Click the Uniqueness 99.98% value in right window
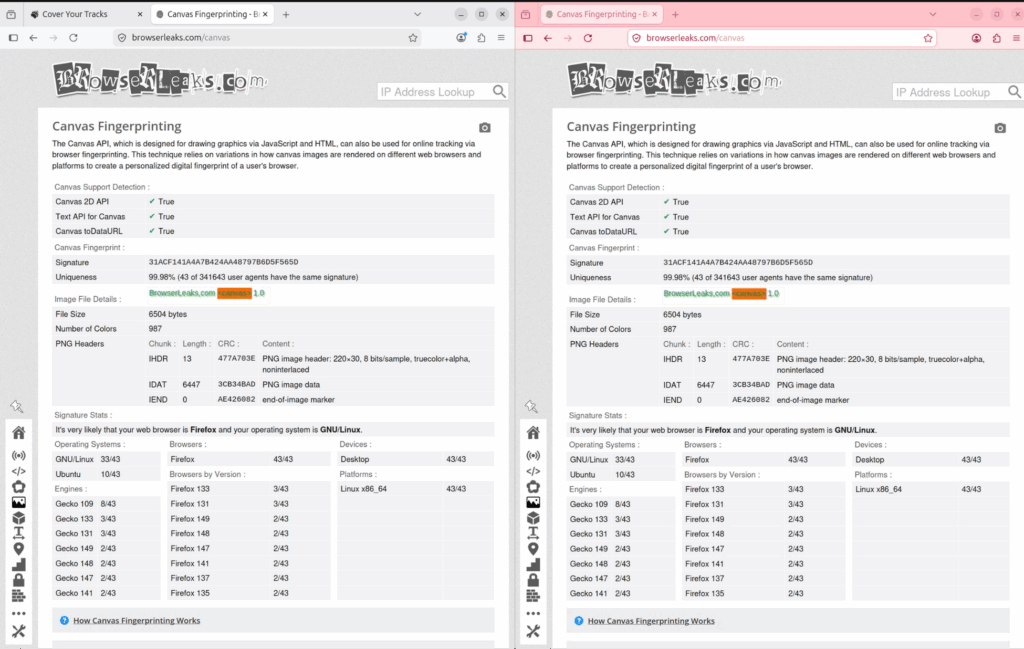 (767, 277)
